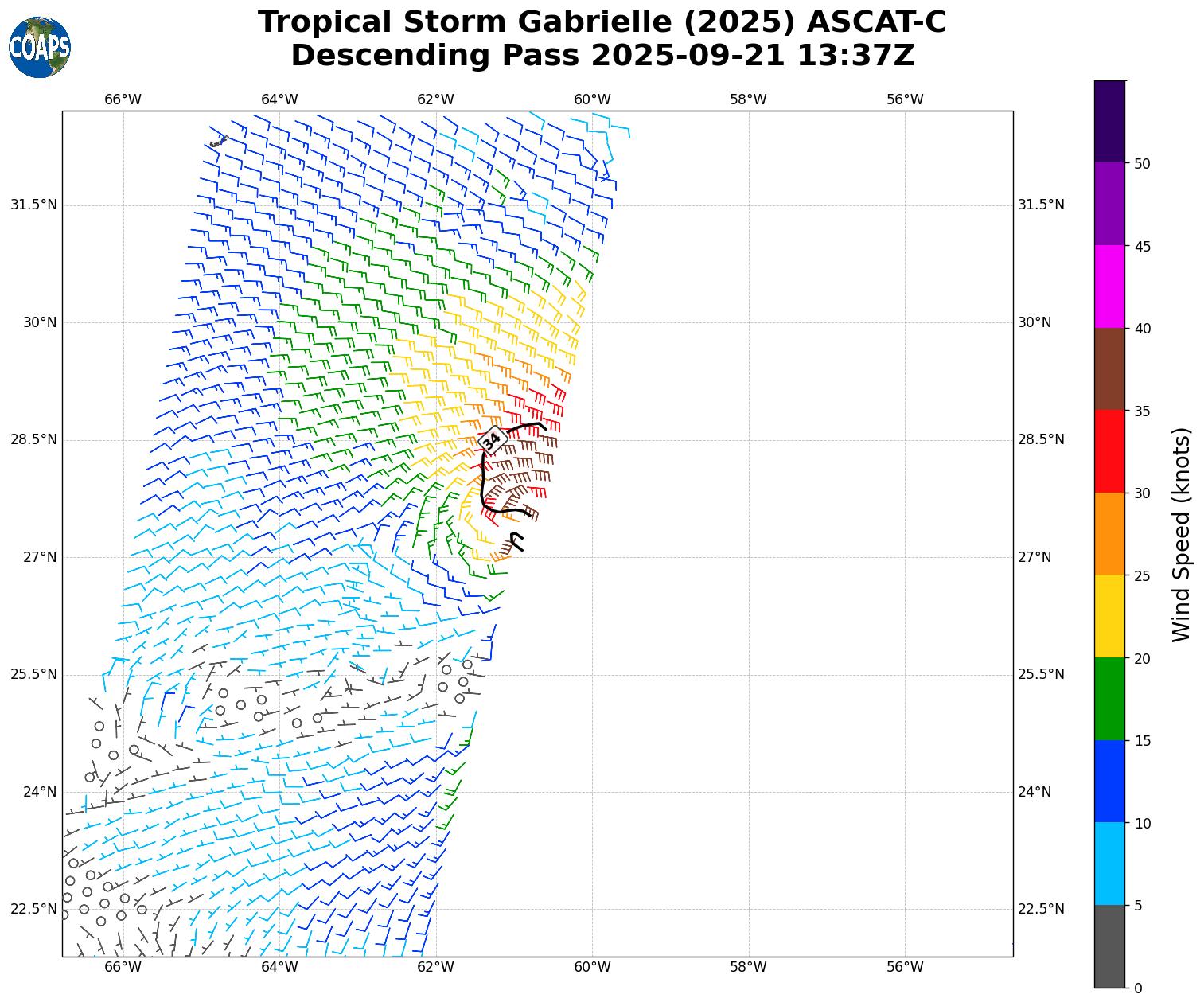Click the magenta 40–45 knot colorbar segment
Screen dimensions: 1204x1006
[1109, 287]
